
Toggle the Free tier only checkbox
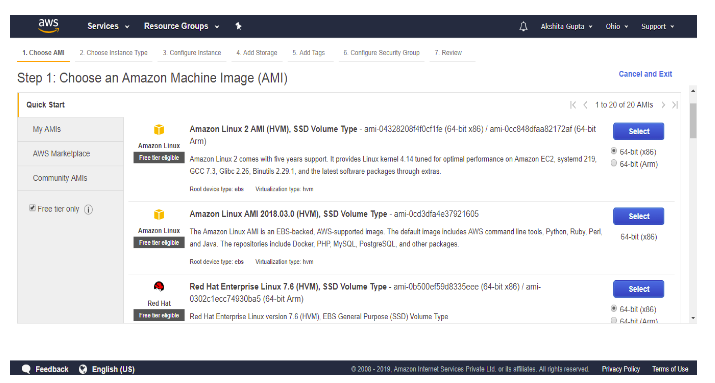click(x=32, y=208)
